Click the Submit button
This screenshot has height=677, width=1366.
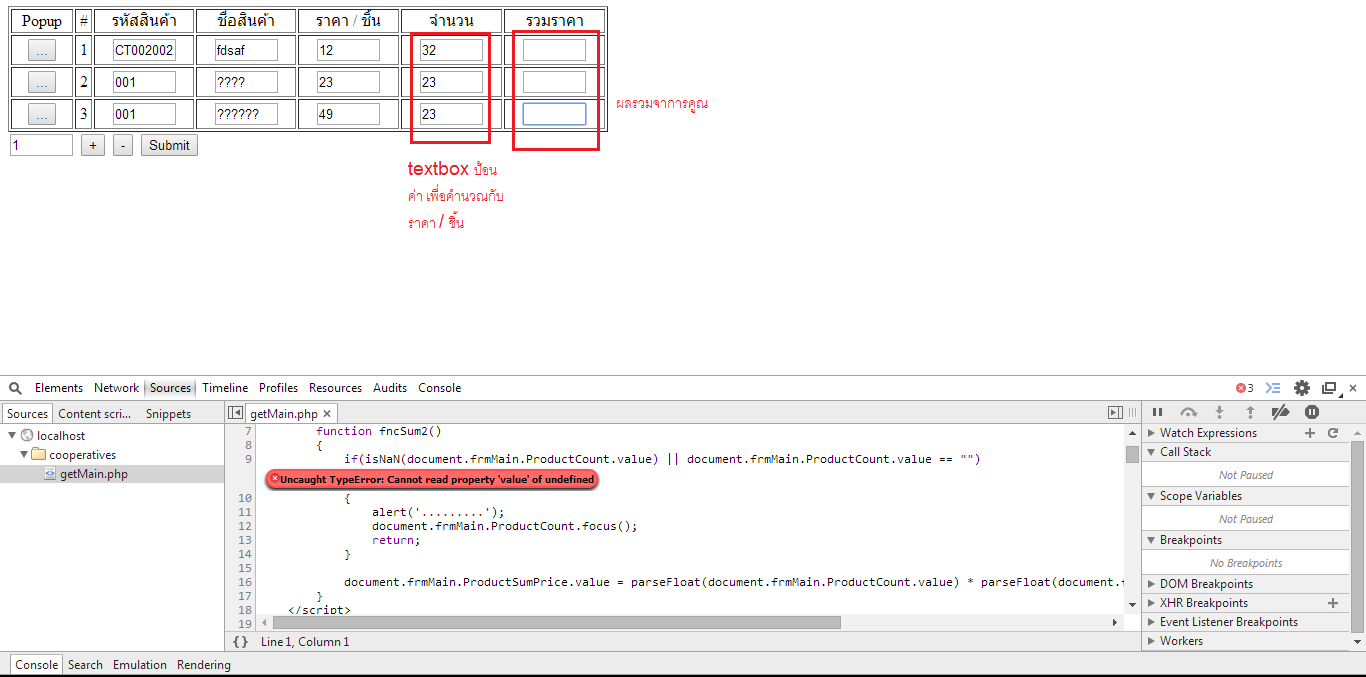[x=169, y=145]
